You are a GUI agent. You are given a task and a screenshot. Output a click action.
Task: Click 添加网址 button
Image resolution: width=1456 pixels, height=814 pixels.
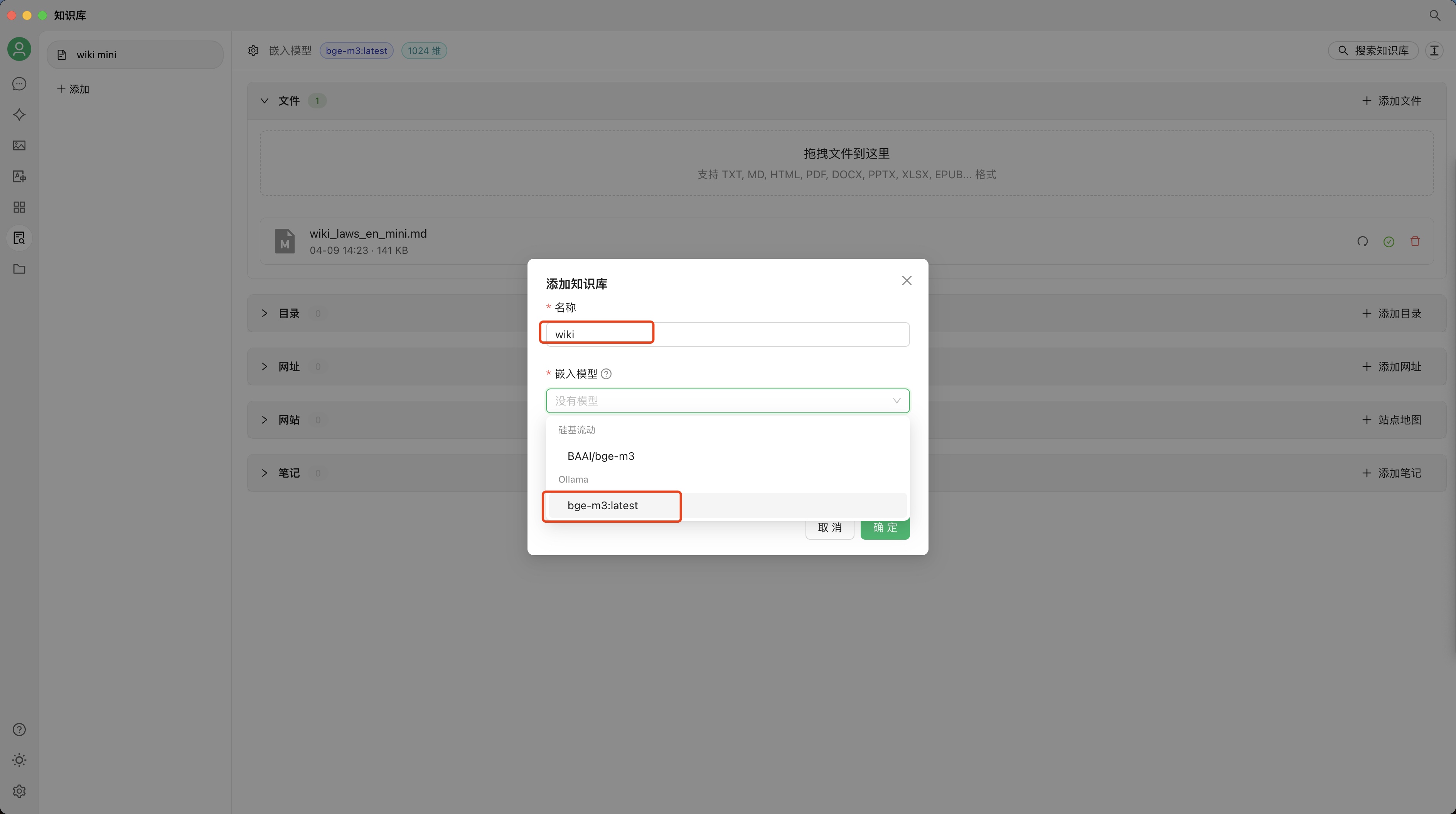(x=1391, y=366)
